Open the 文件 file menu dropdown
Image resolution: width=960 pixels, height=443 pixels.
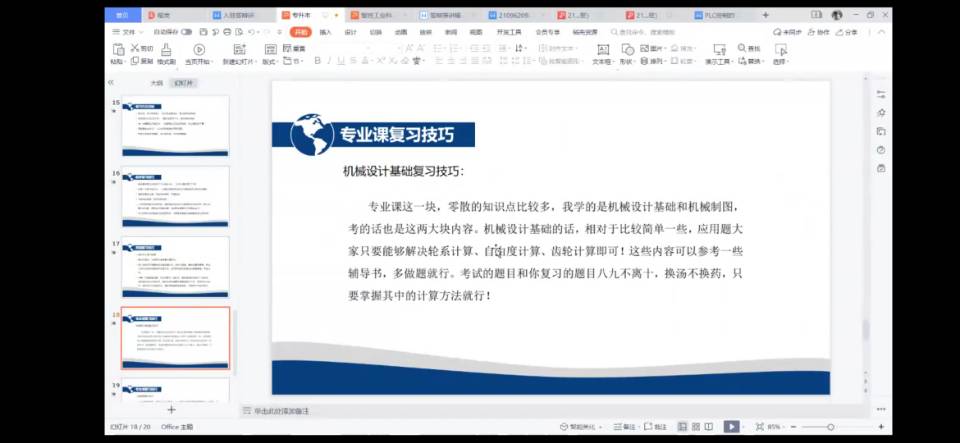[x=128, y=32]
